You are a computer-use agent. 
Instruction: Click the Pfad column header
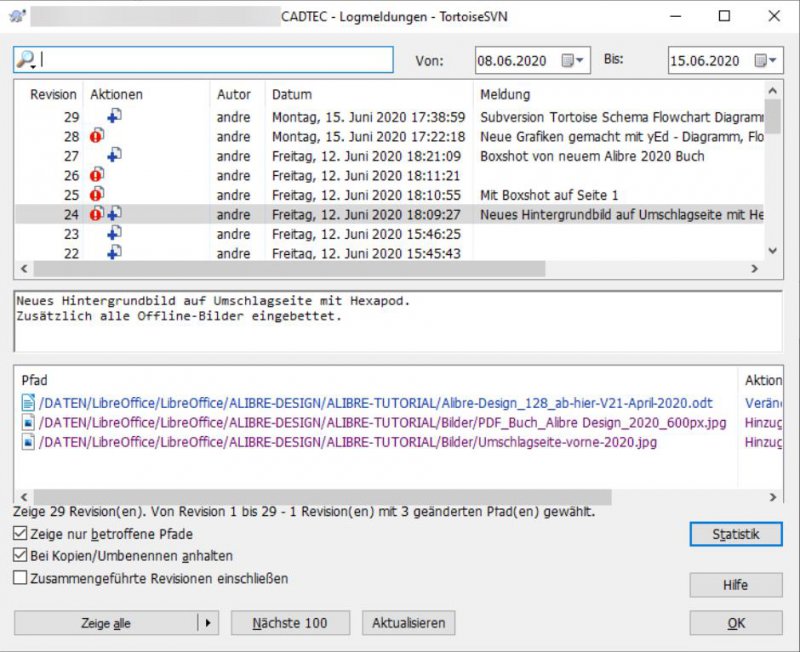[x=34, y=380]
